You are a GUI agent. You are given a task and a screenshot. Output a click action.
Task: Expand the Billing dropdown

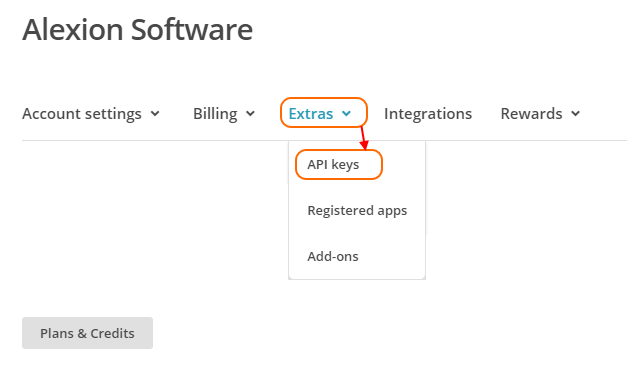point(224,114)
